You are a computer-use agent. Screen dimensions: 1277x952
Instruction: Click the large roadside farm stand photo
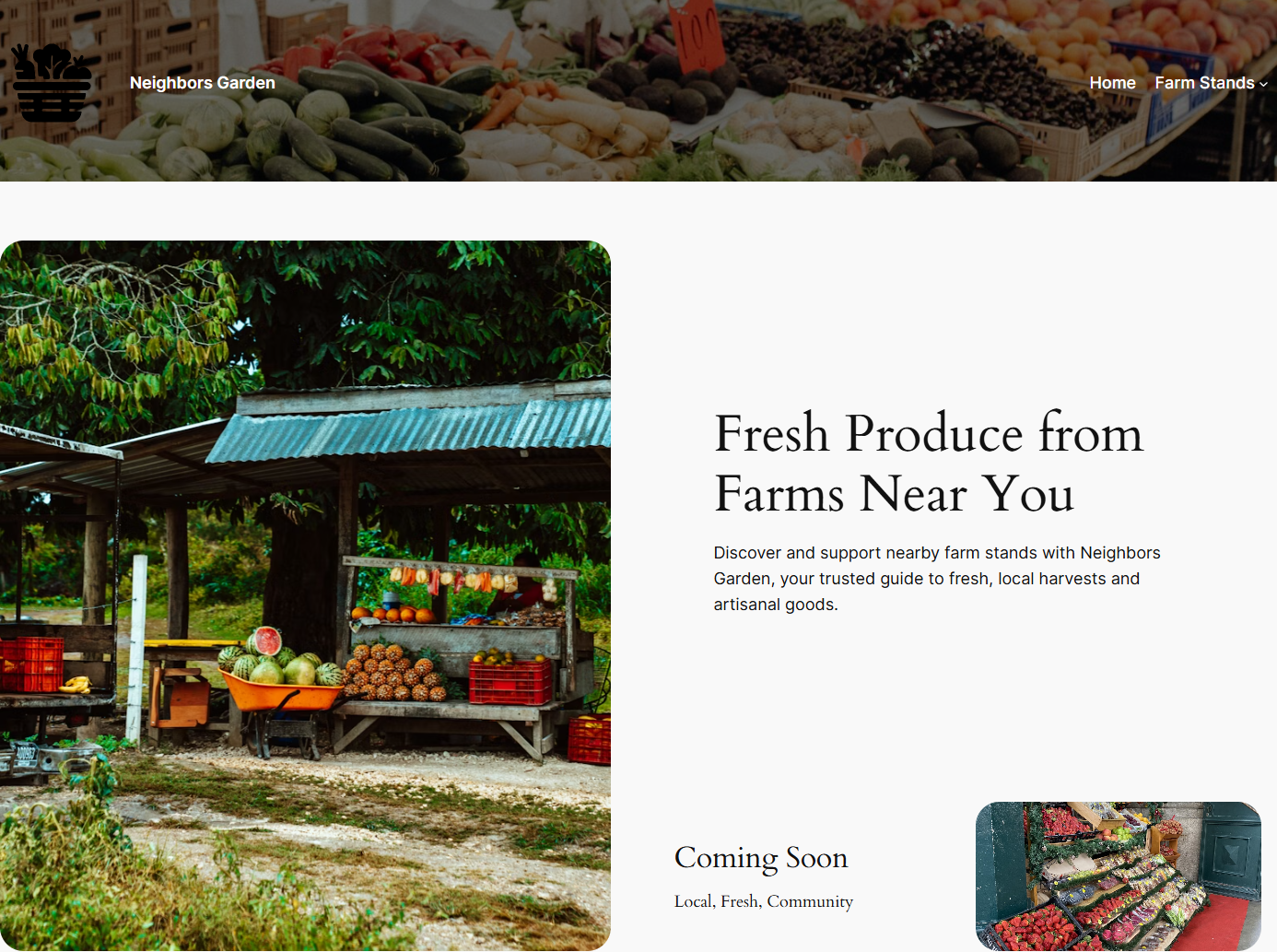click(x=305, y=595)
